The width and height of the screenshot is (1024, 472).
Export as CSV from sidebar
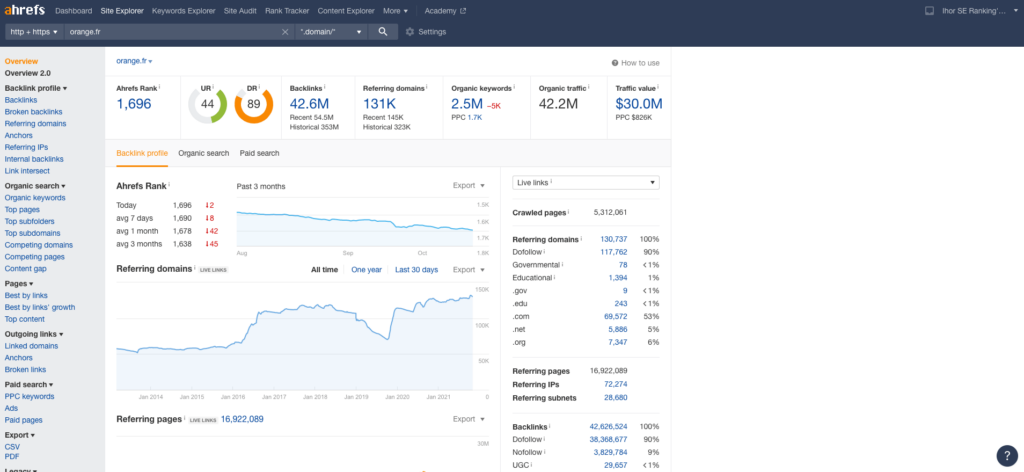point(12,447)
